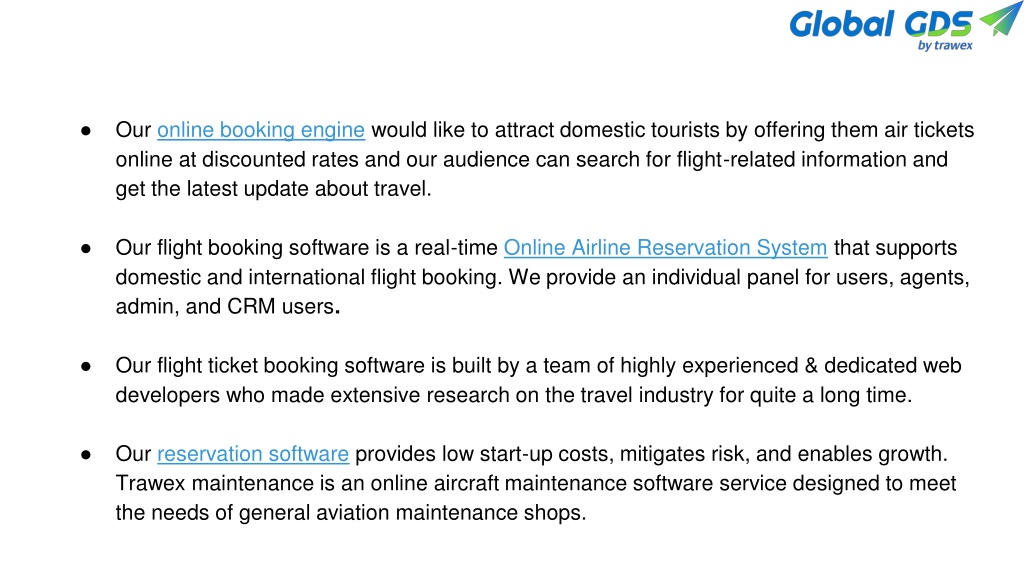Click the fourth bullet point marker
Image resolution: width=1024 pixels, height=576 pixels.
tap(86, 455)
